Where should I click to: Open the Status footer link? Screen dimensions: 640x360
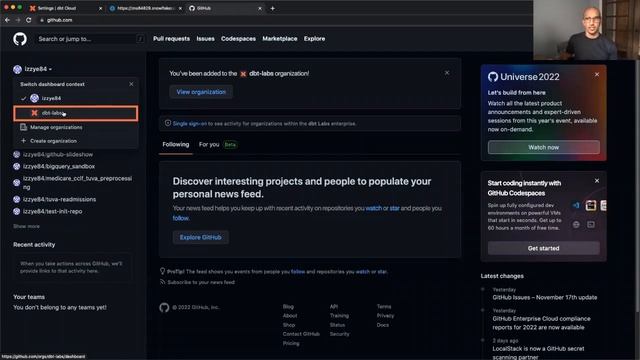click(x=338, y=325)
